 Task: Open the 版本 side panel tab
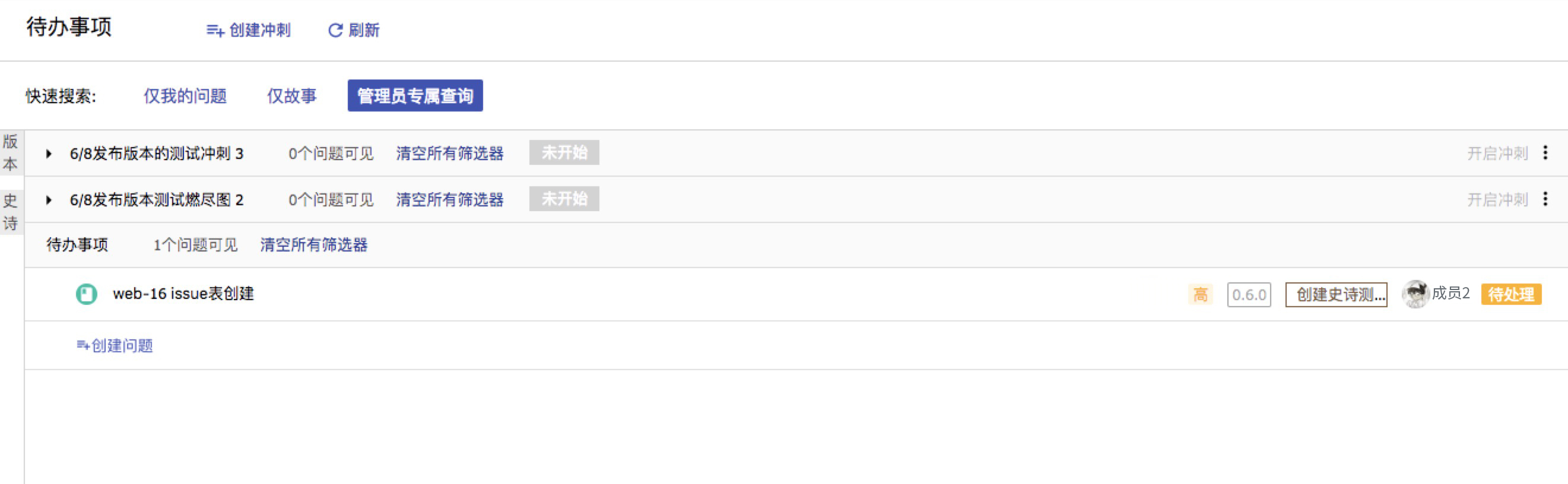[10, 152]
